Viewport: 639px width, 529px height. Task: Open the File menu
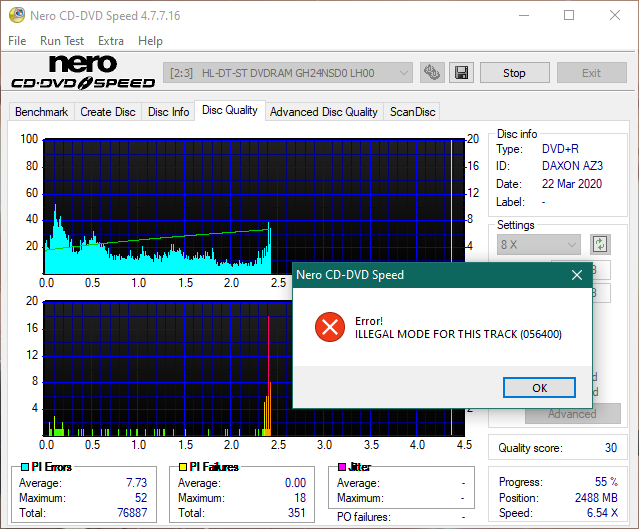(x=17, y=41)
